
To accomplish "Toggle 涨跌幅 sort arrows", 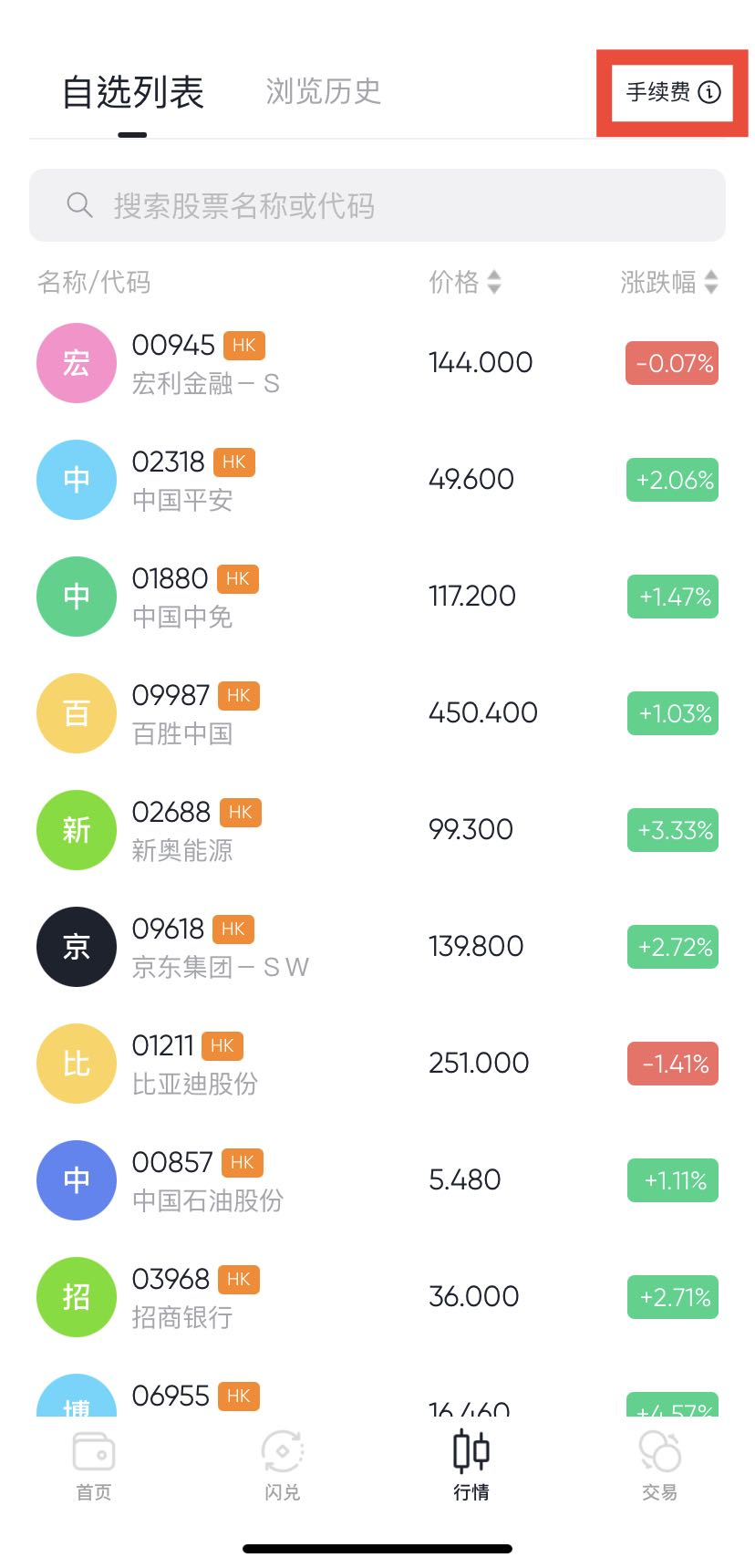I will [x=711, y=282].
